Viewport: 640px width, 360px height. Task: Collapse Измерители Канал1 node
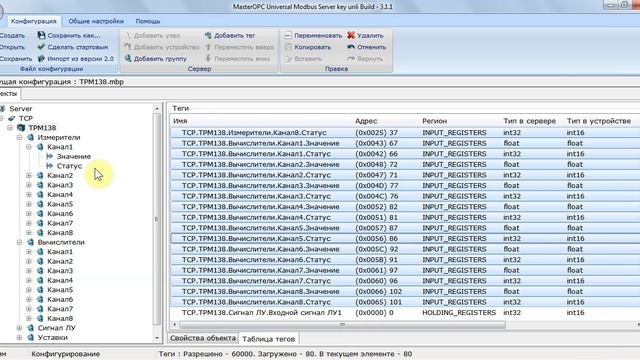(29, 147)
